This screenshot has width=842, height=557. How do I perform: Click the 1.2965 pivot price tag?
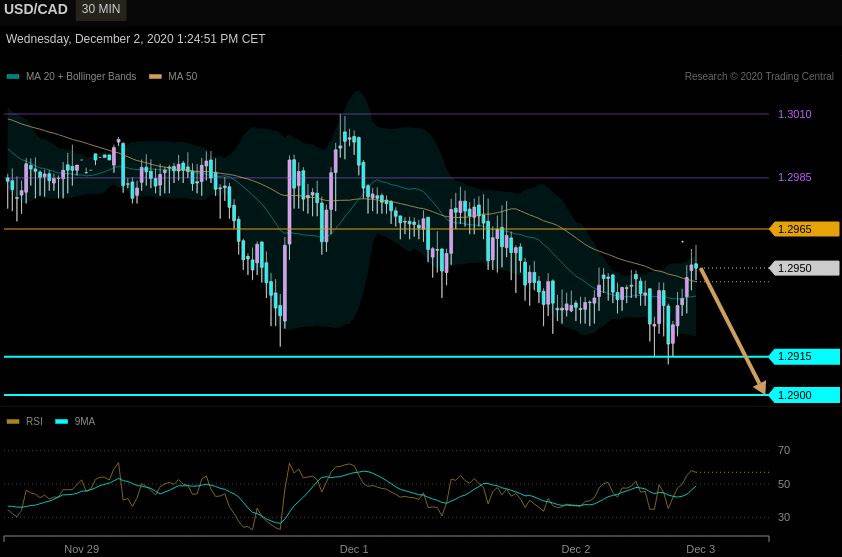tap(804, 229)
